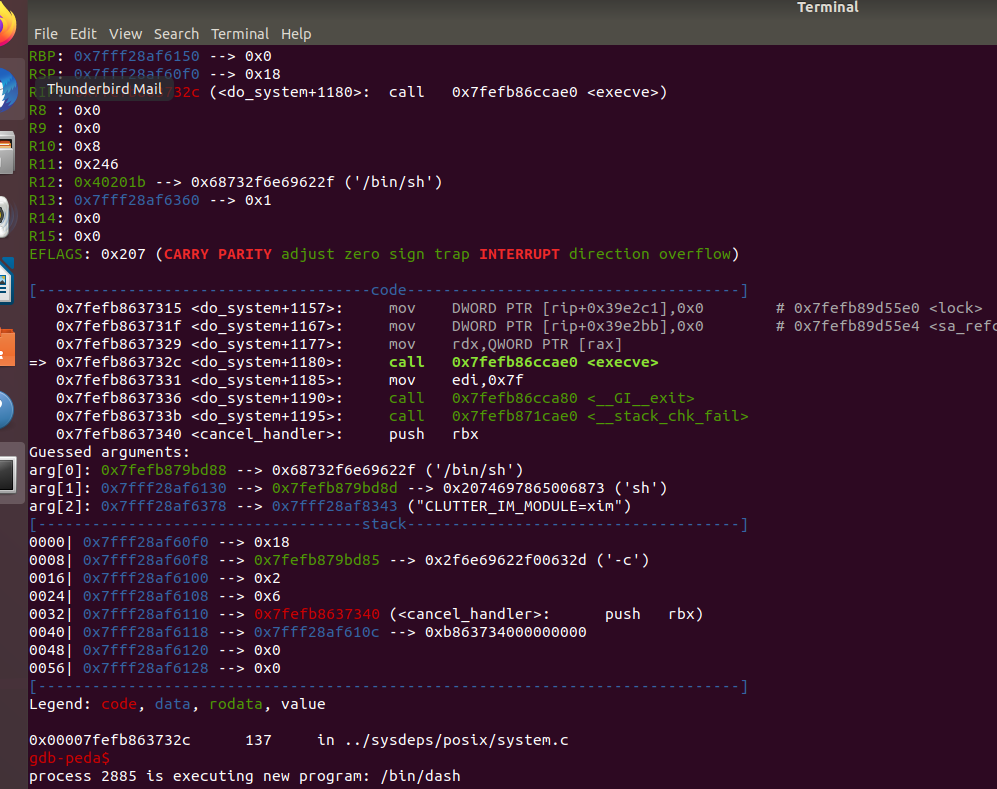Open the Edit menu
The width and height of the screenshot is (997, 789).
point(83,34)
